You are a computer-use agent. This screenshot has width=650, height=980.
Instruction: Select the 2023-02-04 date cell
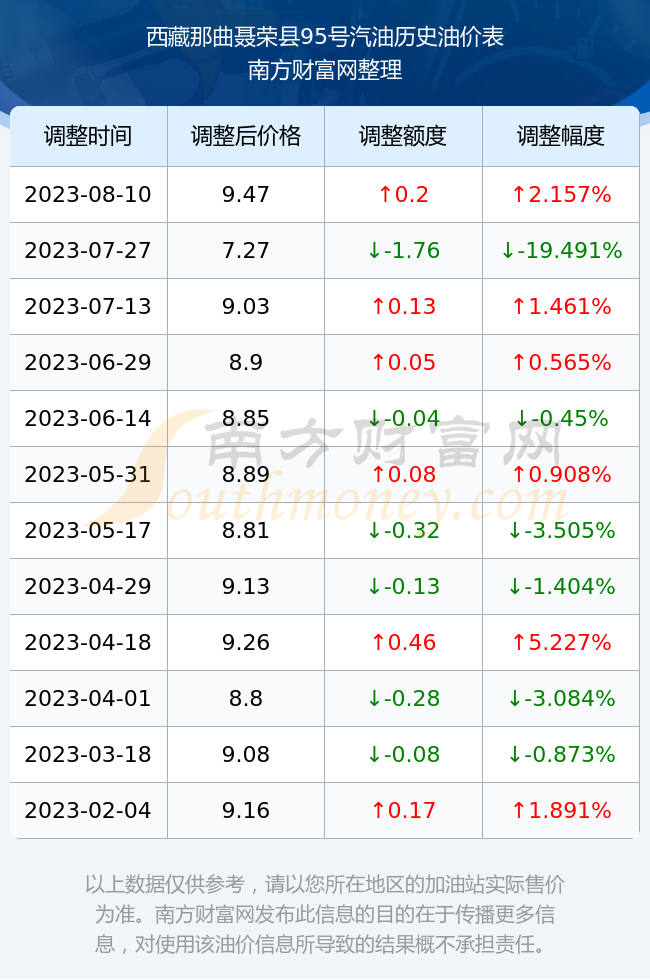point(88,811)
